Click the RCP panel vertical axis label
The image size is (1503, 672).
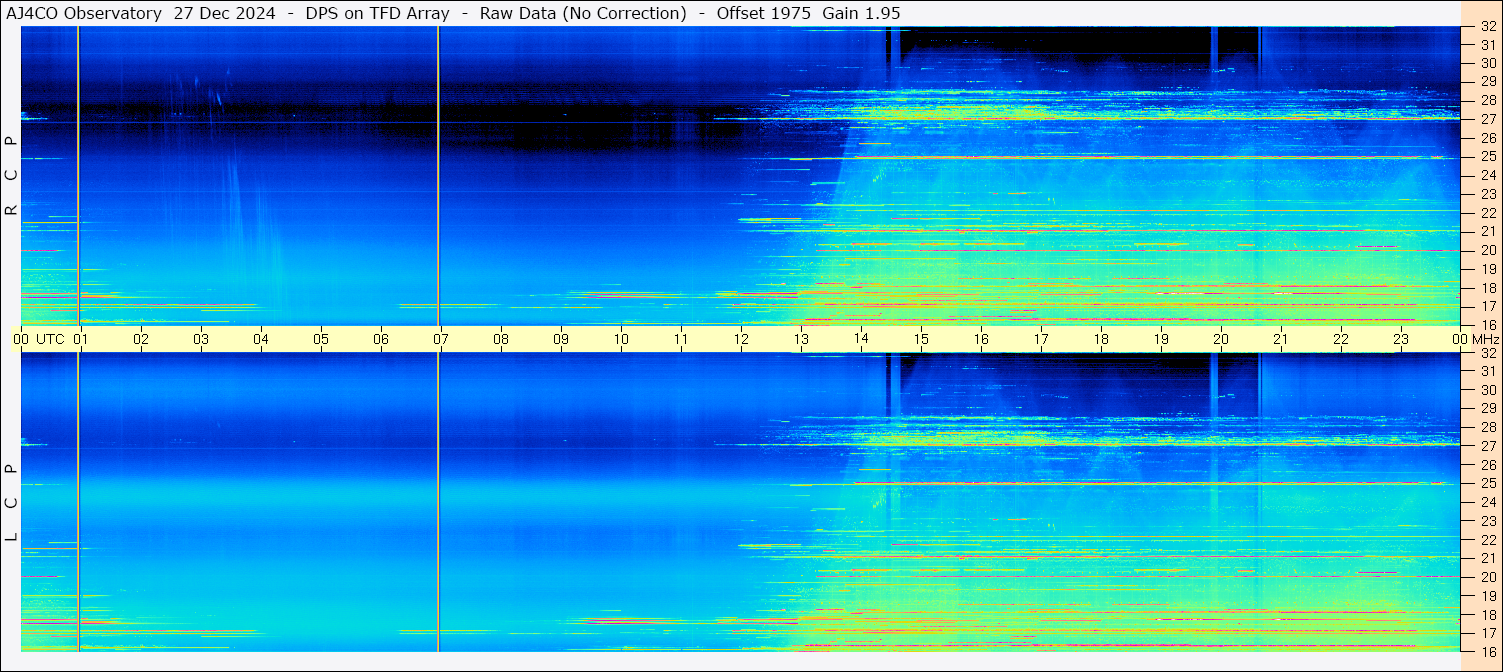pyautogui.click(x=11, y=175)
